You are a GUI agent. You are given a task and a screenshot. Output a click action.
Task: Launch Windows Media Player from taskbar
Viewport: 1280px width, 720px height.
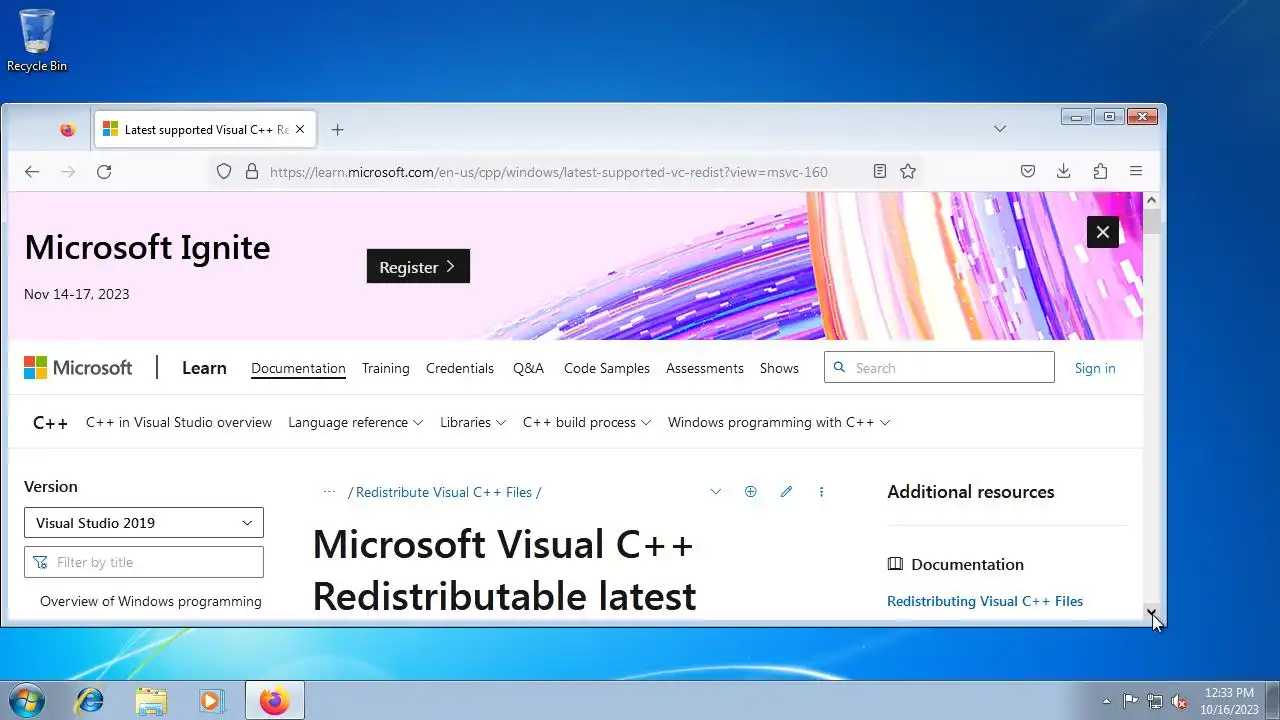(211, 700)
